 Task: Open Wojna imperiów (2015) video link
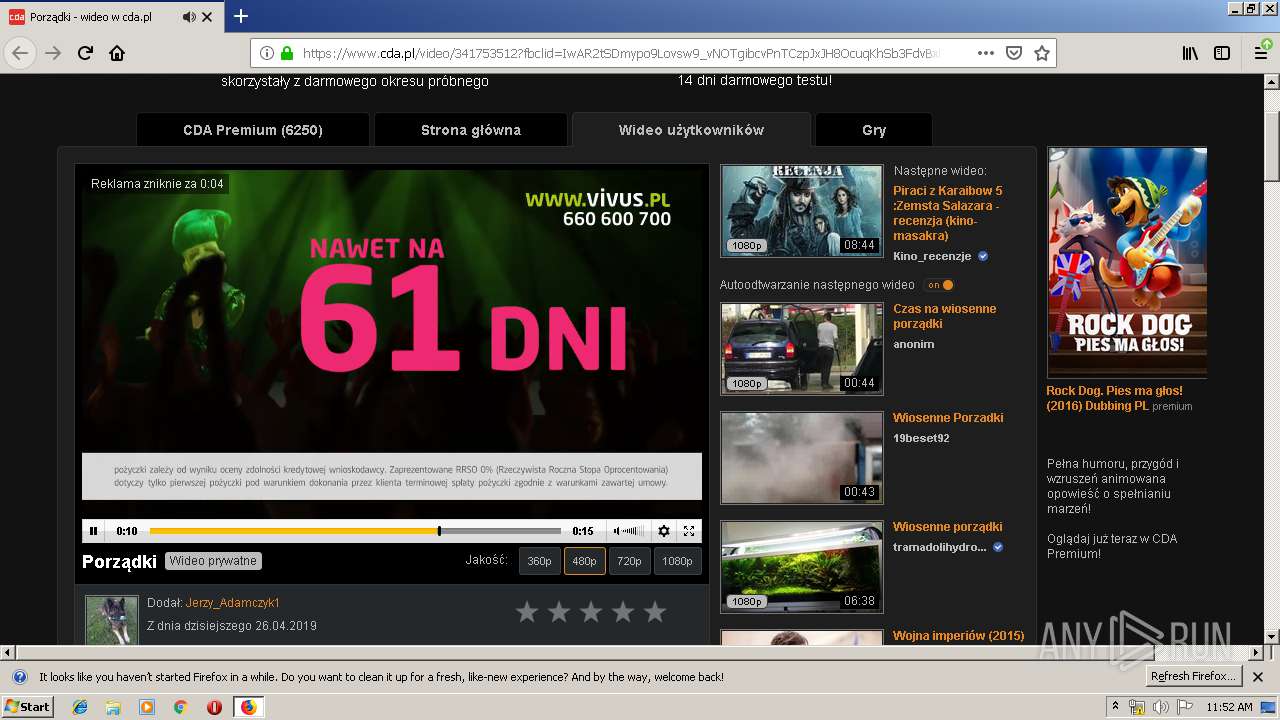(x=958, y=636)
